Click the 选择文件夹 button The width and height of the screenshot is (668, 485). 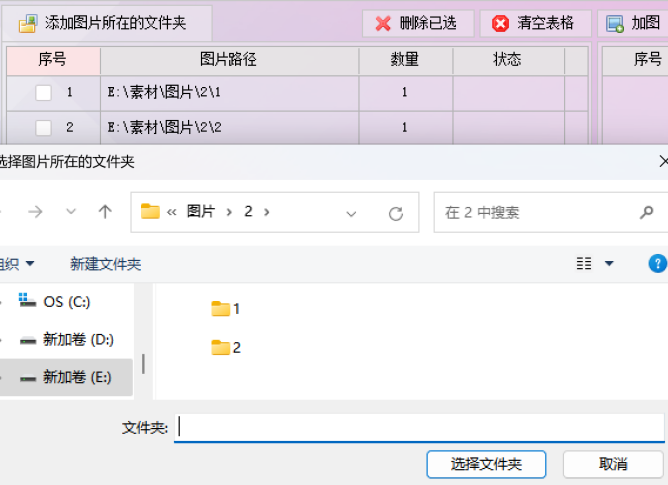(x=486, y=464)
